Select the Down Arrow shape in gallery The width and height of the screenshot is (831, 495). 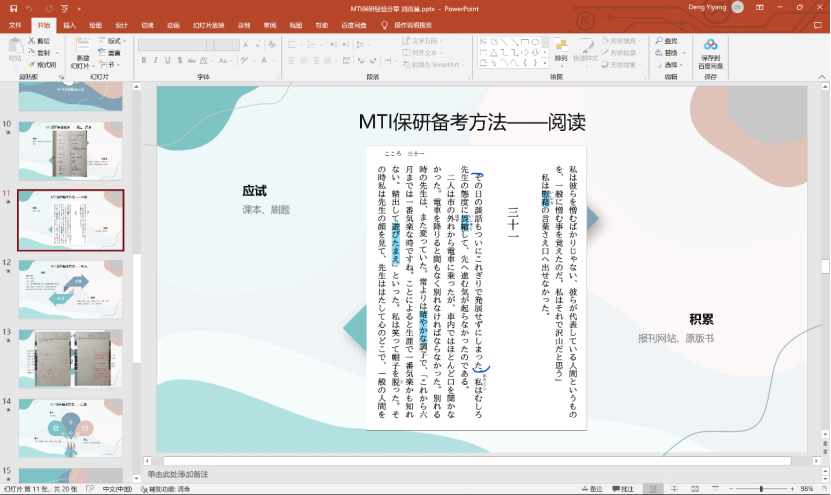(x=535, y=52)
